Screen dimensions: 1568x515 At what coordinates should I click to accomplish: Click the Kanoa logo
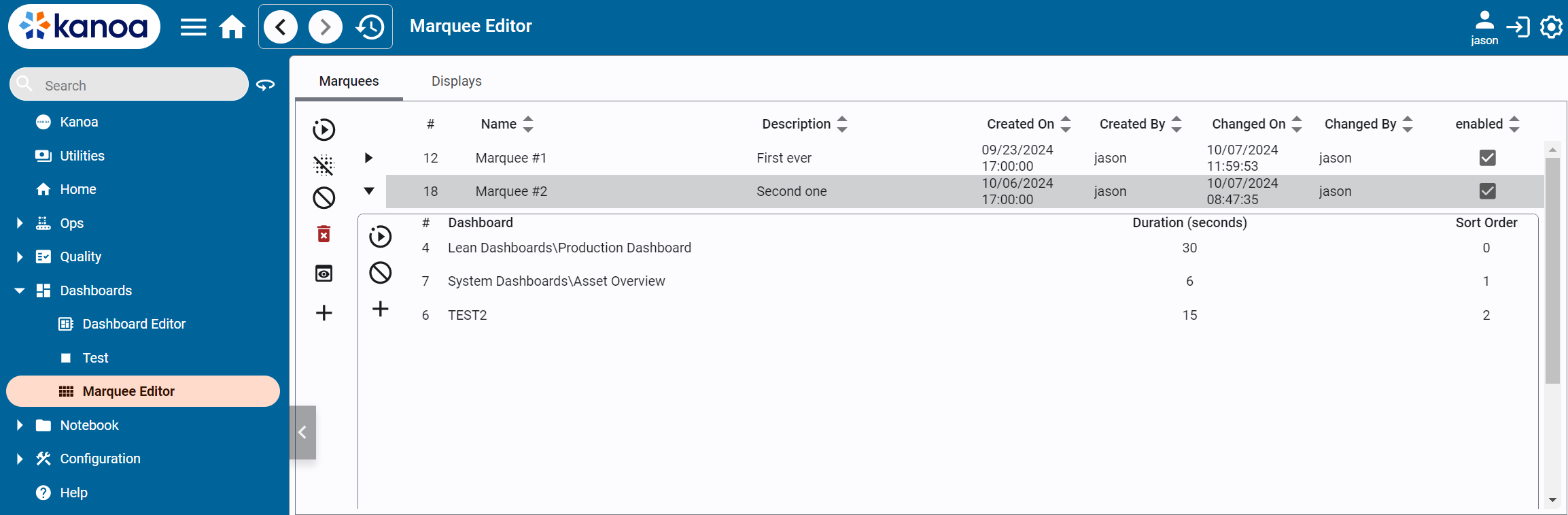coord(84,27)
